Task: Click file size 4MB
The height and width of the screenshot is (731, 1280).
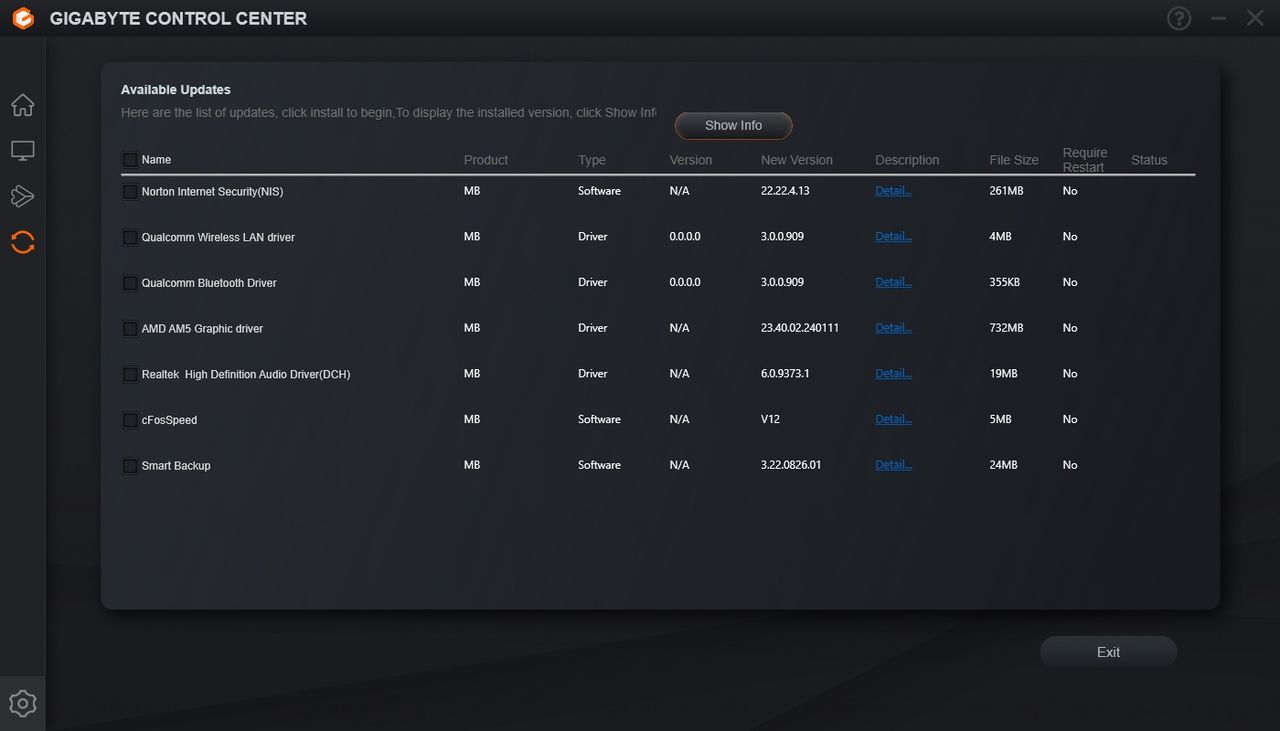Action: pyautogui.click(x=1000, y=237)
